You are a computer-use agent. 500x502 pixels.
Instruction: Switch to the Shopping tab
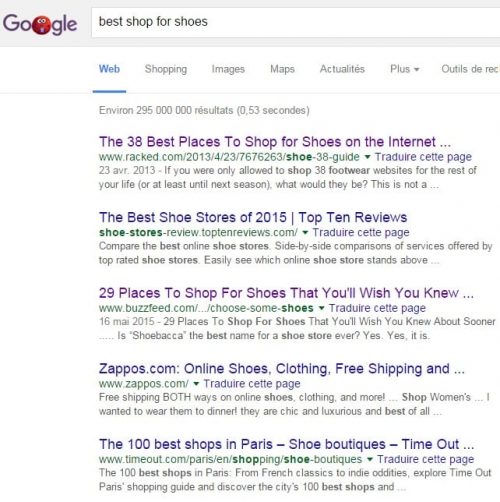166,69
